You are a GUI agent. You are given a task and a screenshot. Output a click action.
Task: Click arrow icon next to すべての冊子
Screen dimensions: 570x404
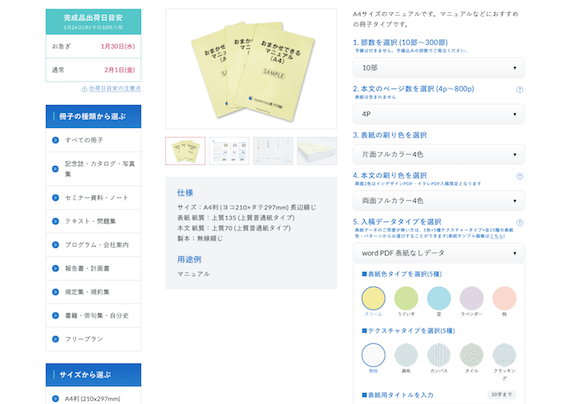tap(56, 140)
